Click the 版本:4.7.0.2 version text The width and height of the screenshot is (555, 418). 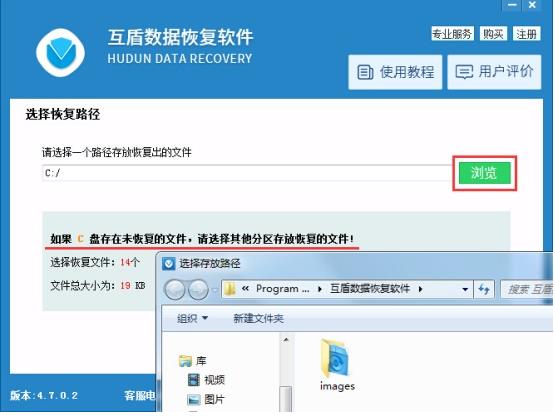[x=44, y=395]
